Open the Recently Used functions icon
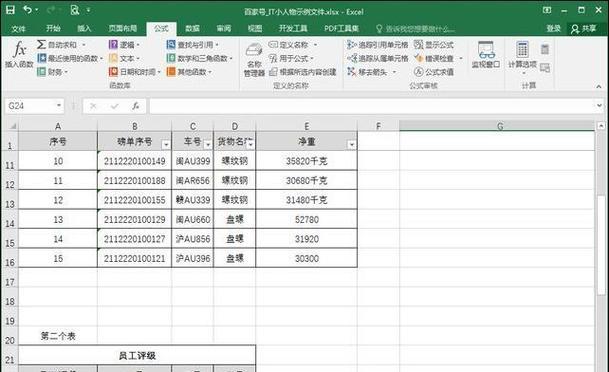The height and width of the screenshot is (372, 609). [42, 58]
